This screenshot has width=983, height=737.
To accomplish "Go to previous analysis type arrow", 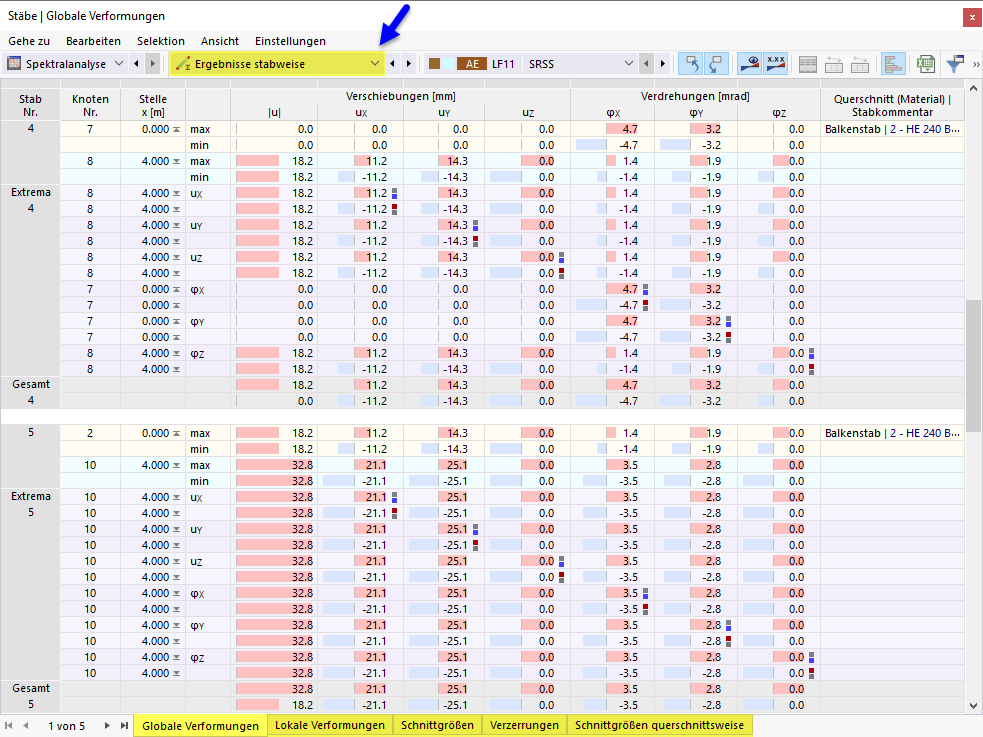I will (136, 64).
